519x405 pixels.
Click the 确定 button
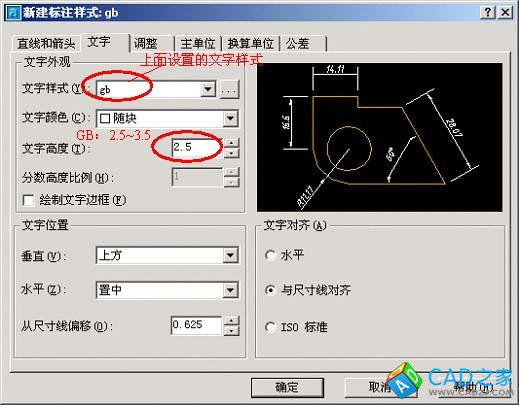(x=287, y=387)
